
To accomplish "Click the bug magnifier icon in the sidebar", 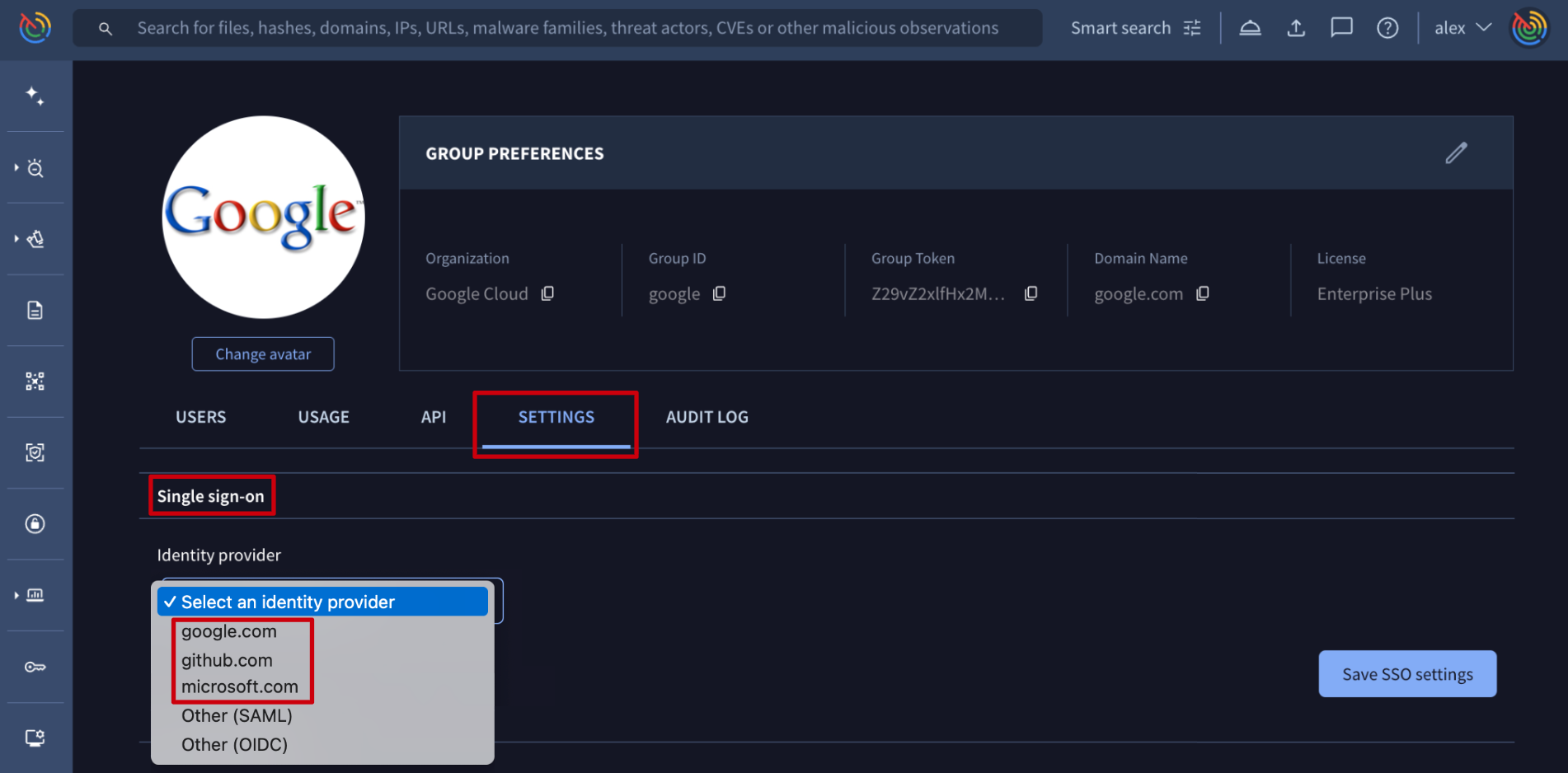I will tap(35, 168).
